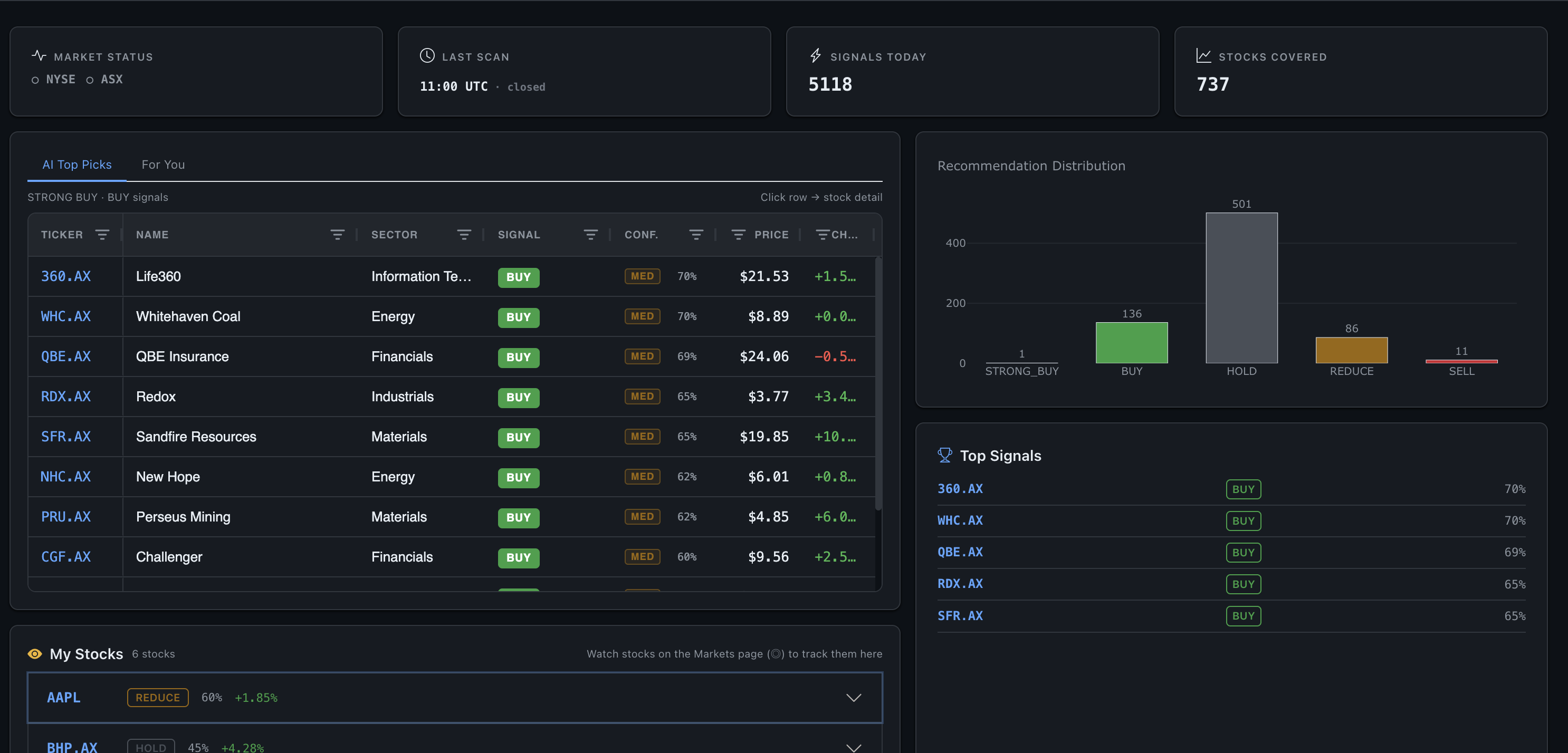Click the BUY badge in Life360 row
This screenshot has width=1568, height=753.
[519, 277]
